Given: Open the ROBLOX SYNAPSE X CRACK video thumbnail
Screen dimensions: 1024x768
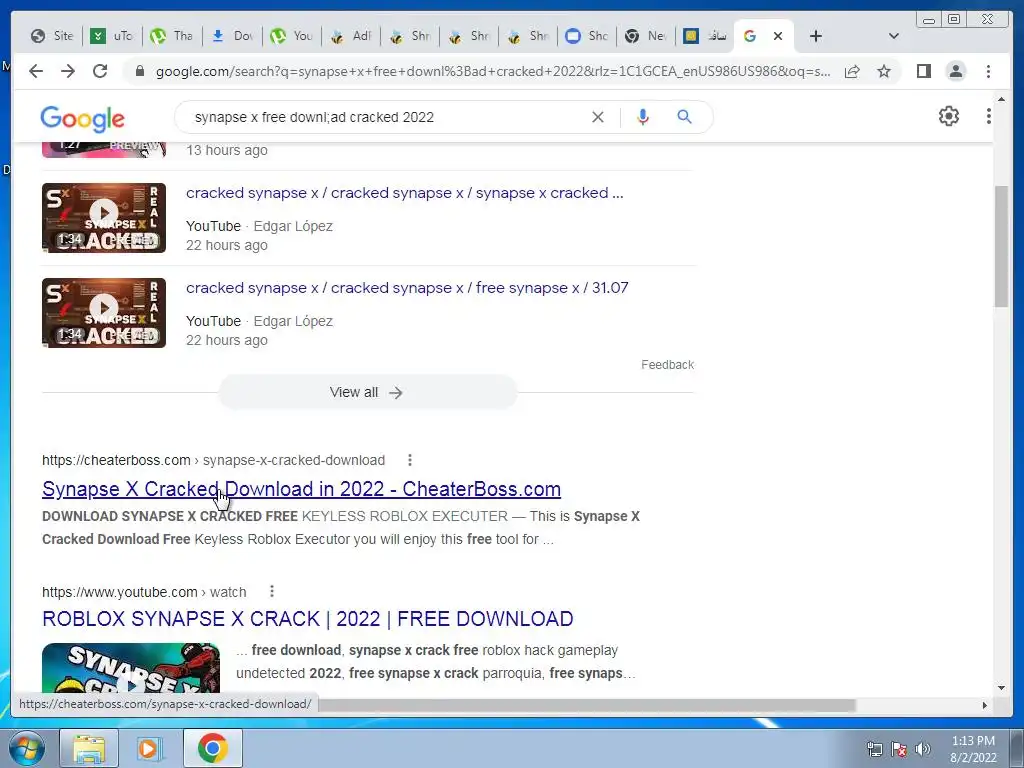Looking at the screenshot, I should [131, 667].
